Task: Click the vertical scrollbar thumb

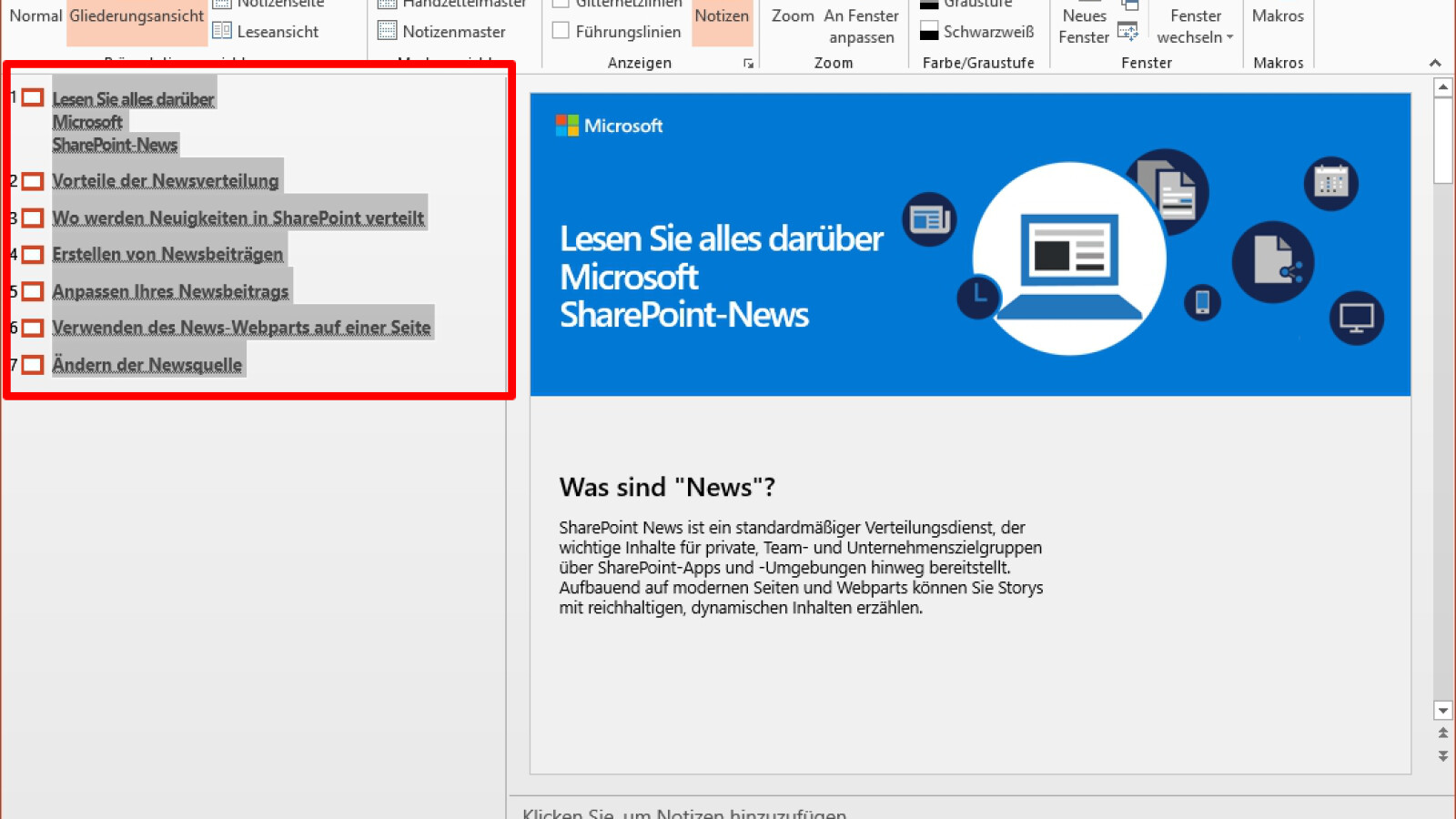Action: coord(1442,141)
